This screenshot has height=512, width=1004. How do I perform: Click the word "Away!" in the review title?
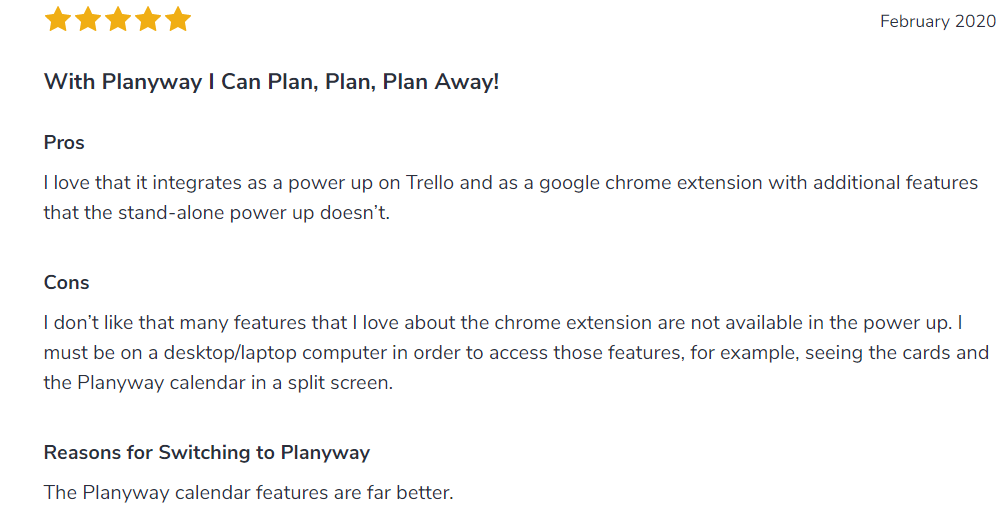466,82
